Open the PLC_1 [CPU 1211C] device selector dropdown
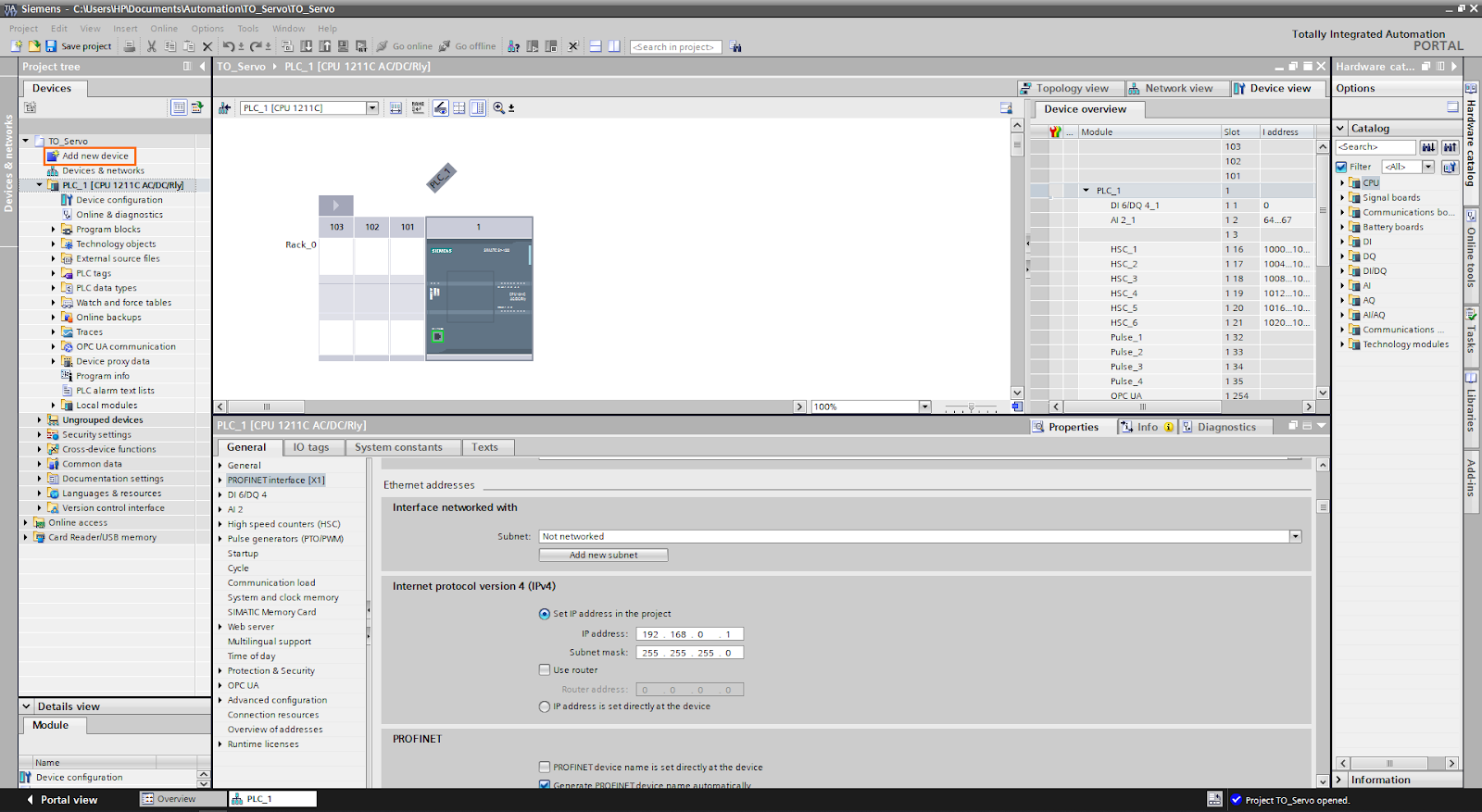1482x812 pixels. coord(372,108)
